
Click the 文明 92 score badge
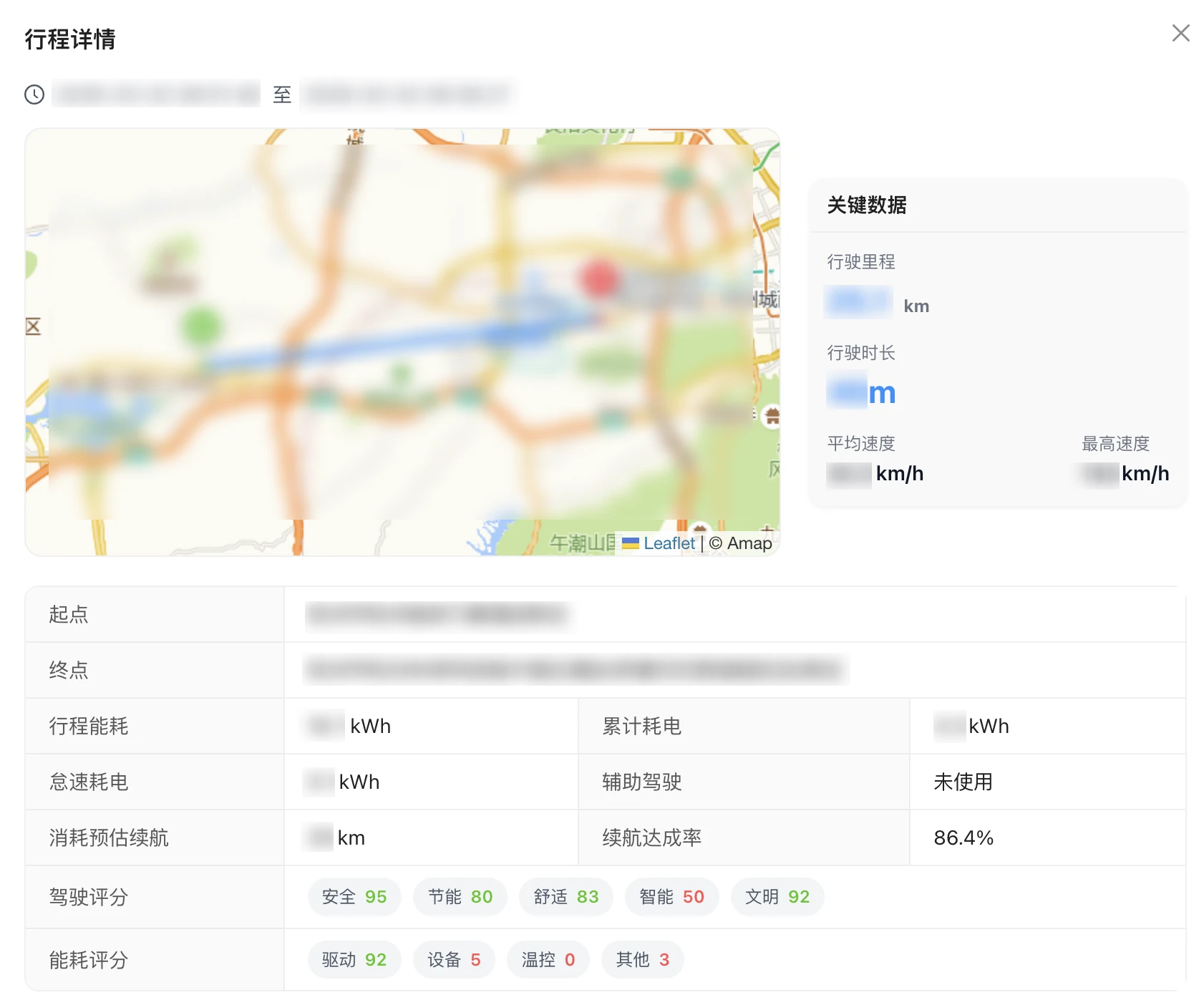click(x=777, y=897)
